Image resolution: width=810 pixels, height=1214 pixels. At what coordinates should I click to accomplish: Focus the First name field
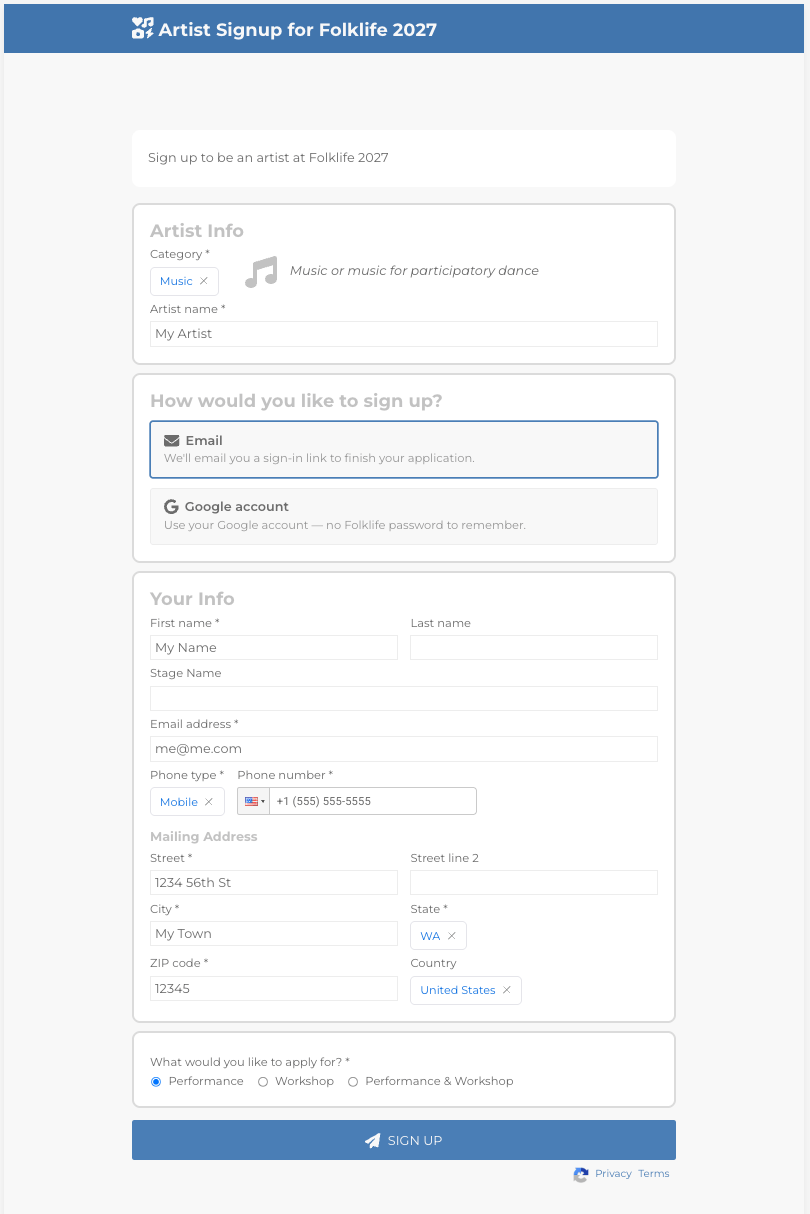click(274, 648)
